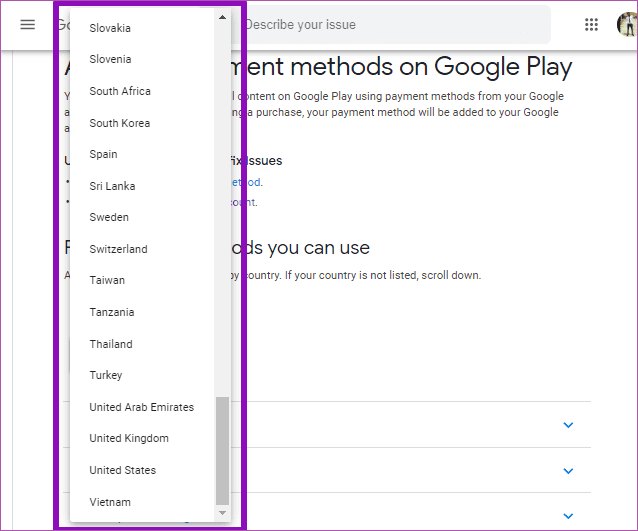
Task: Click the country list scrollbar thumb
Action: coord(222,450)
